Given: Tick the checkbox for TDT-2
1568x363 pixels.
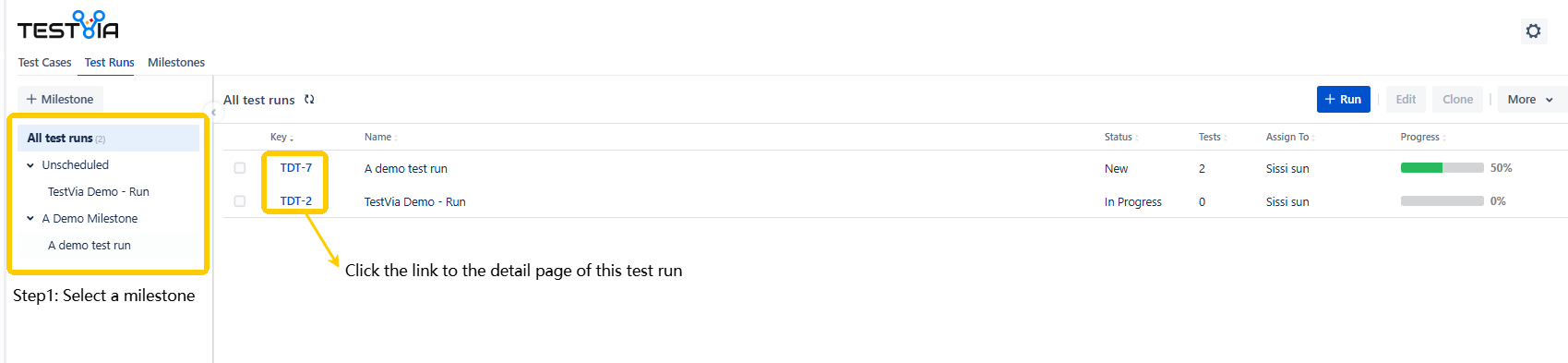Looking at the screenshot, I should tap(240, 201).
